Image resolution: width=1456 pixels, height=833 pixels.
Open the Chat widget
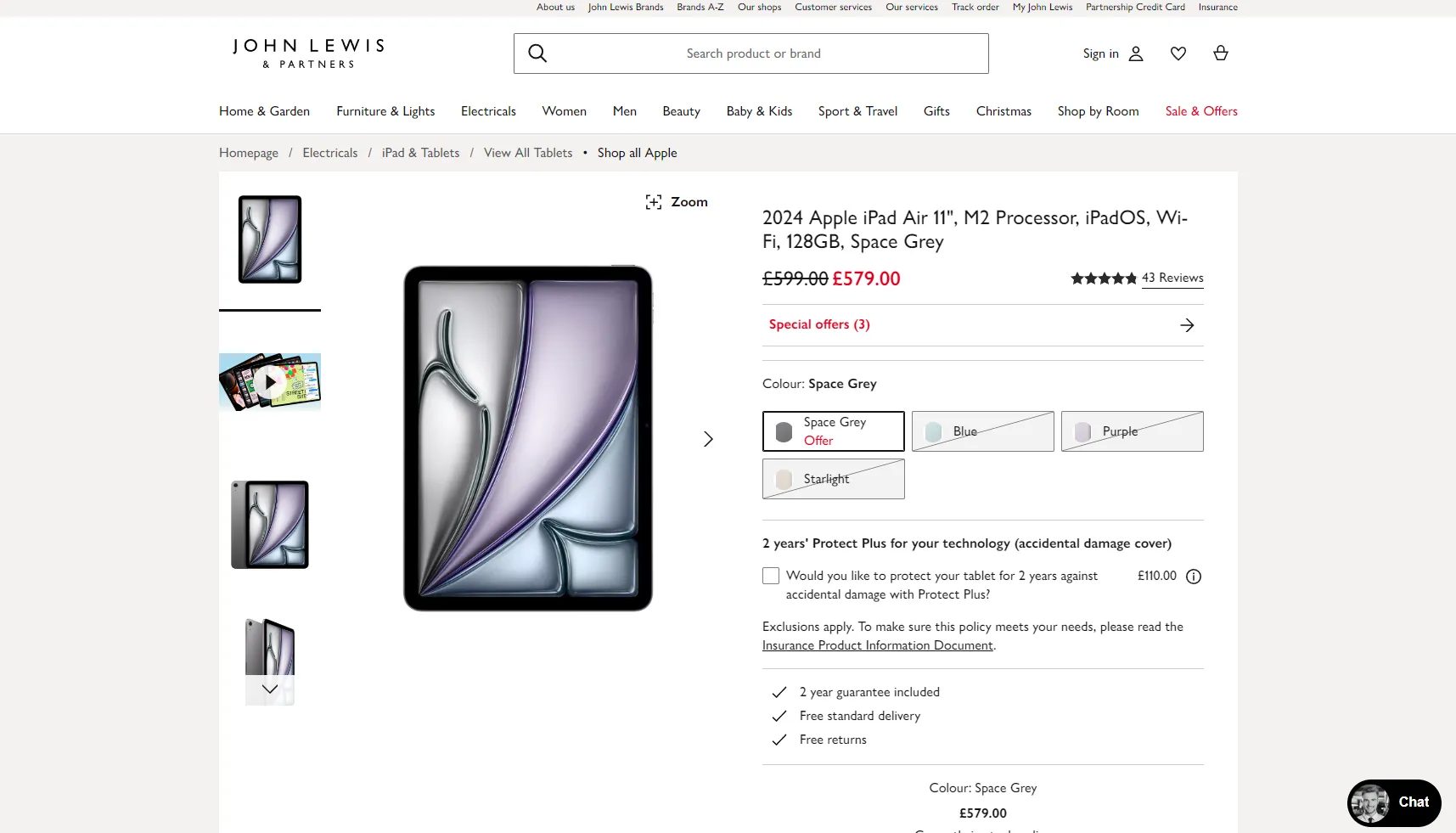point(1394,802)
